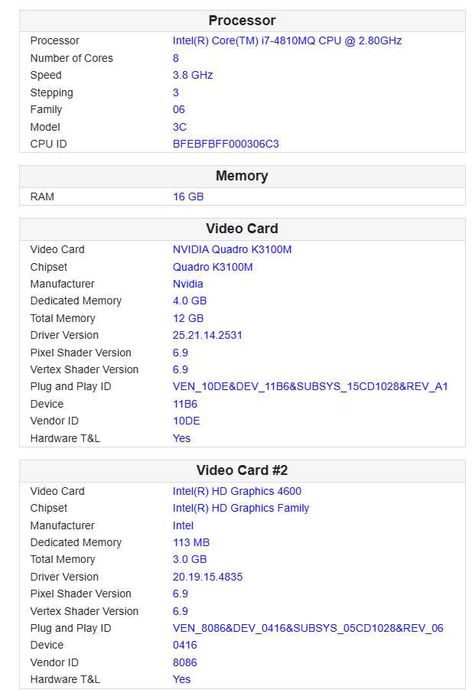472x699 pixels.
Task: Click the Intel Core i7-4810MQ processor value
Action: click(x=287, y=41)
